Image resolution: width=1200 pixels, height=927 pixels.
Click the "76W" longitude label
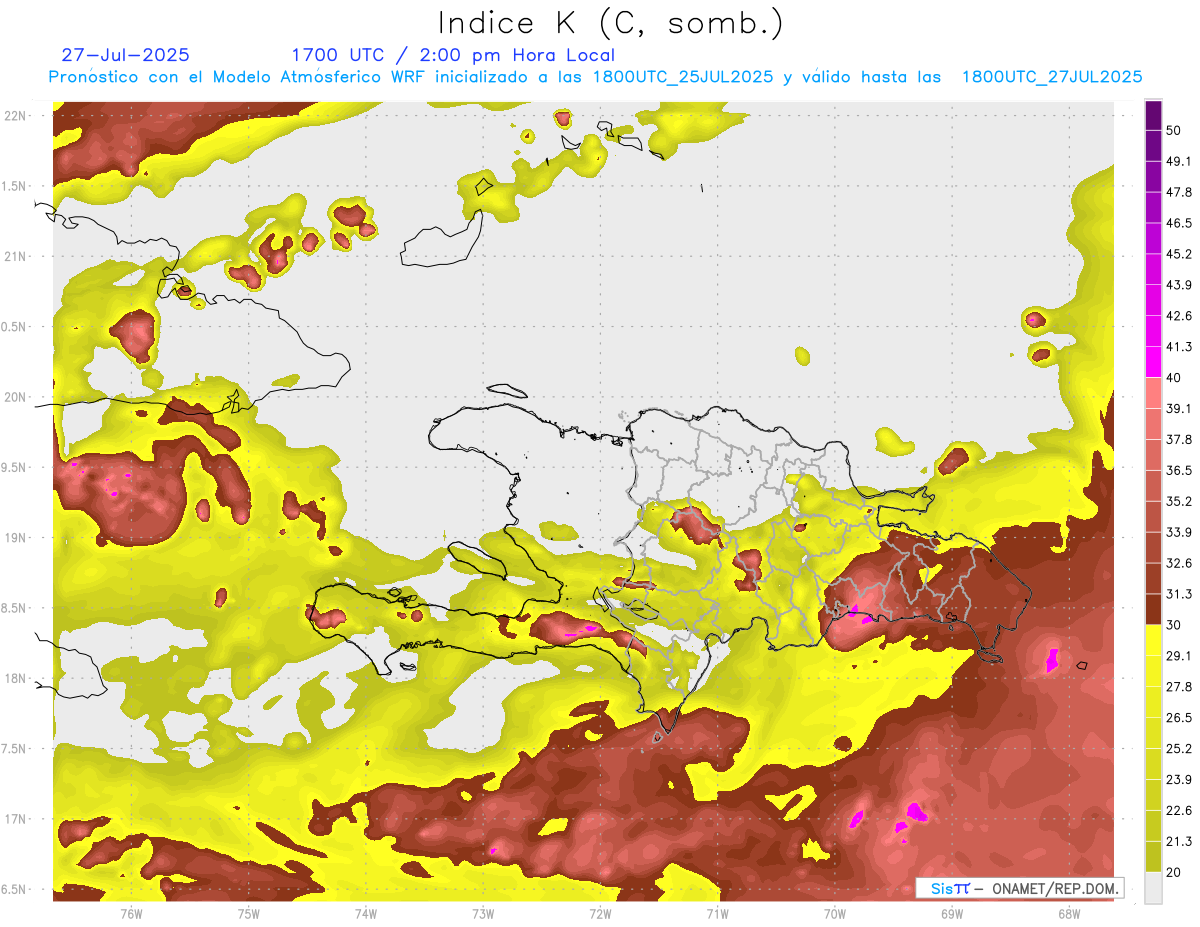pos(131,913)
